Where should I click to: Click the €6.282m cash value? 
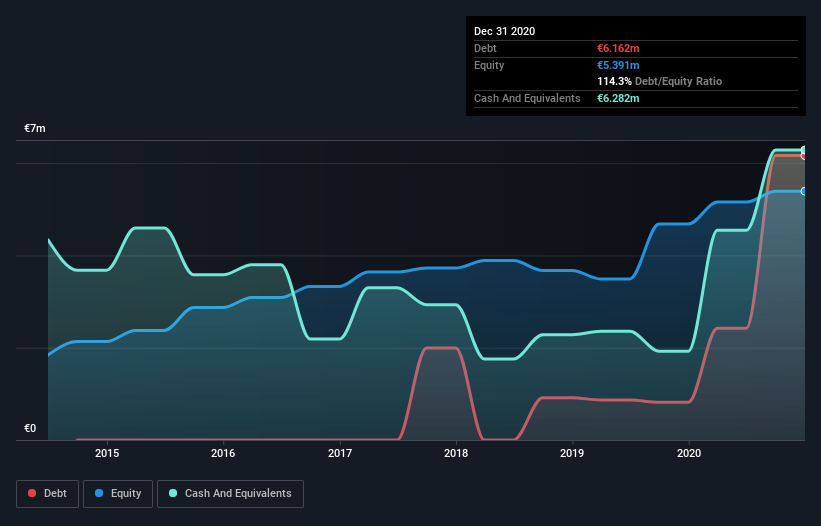(x=618, y=98)
